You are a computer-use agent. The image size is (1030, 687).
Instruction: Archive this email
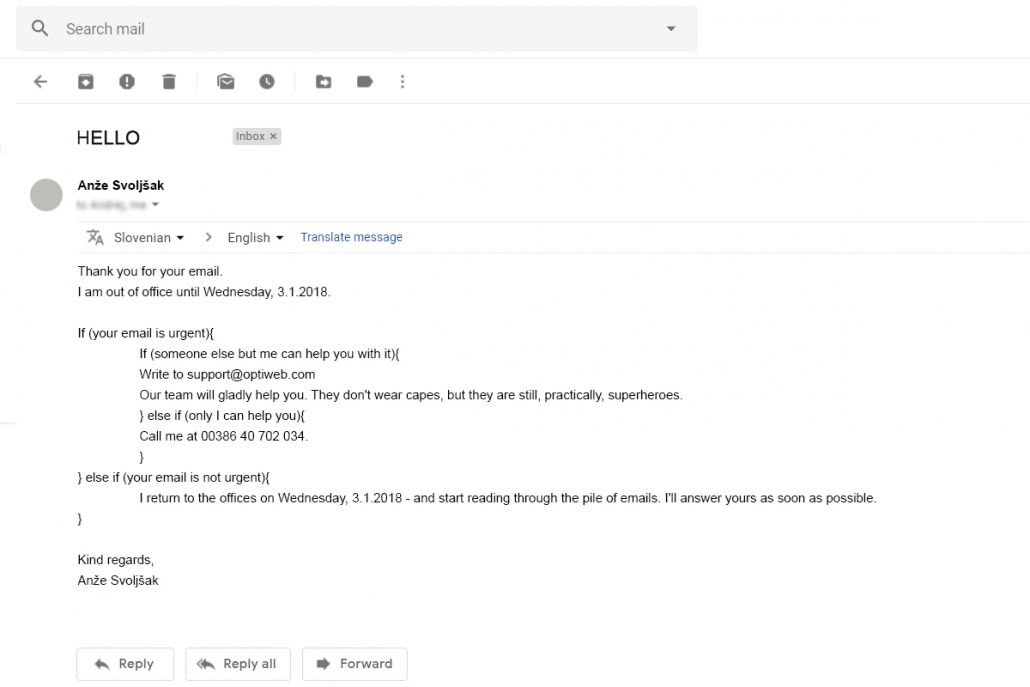point(86,82)
